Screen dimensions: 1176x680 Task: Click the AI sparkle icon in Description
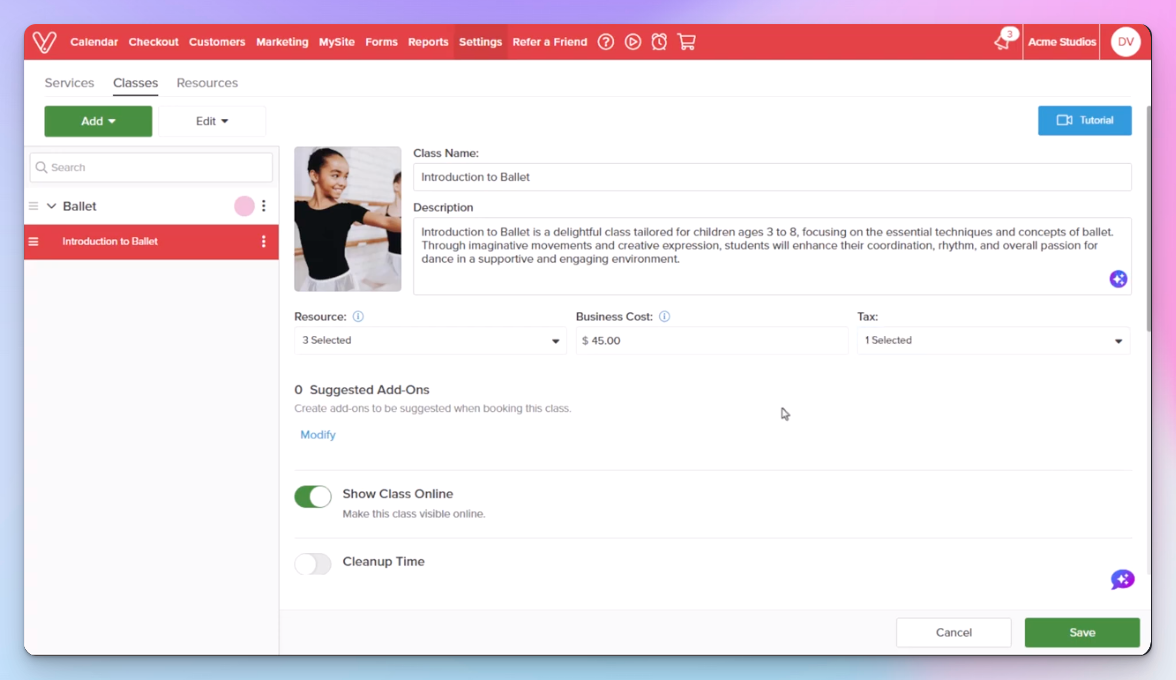click(x=1118, y=279)
